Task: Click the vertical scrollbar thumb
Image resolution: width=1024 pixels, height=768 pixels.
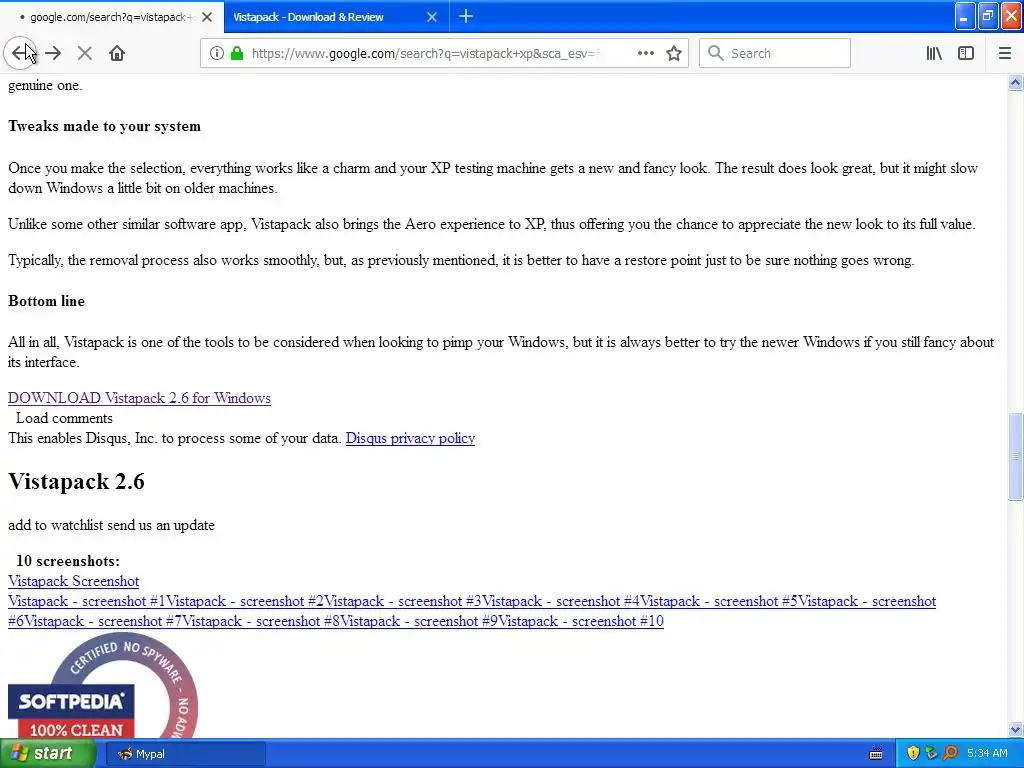Action: point(1015,456)
